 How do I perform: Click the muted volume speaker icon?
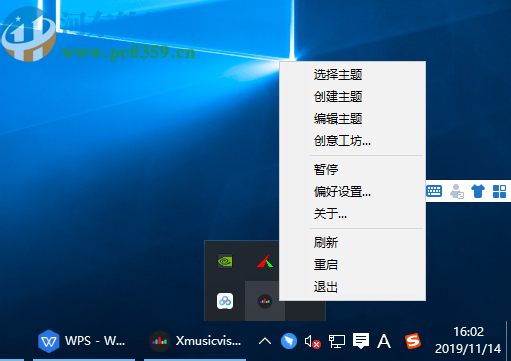[x=312, y=341]
